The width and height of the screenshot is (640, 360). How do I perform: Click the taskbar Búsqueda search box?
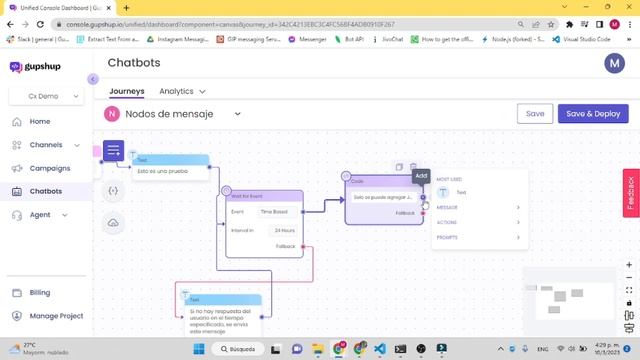pos(238,349)
